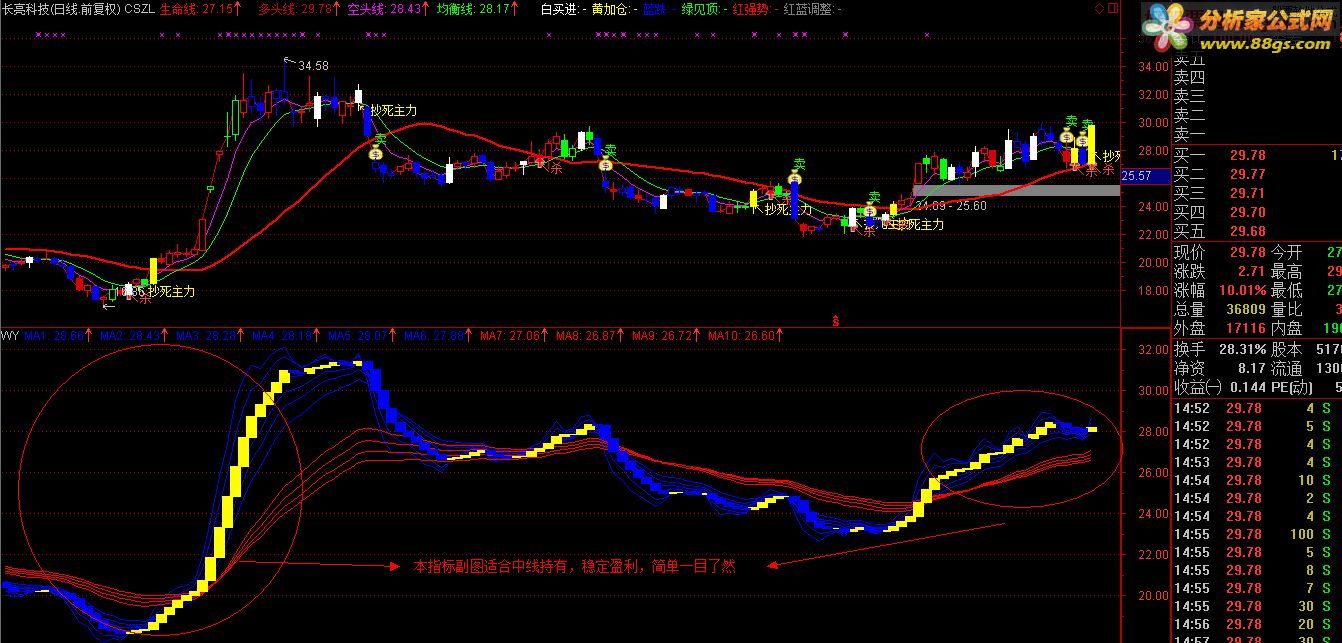Click the red $ marker below the main chart
The width and height of the screenshot is (1342, 643).
click(x=836, y=320)
